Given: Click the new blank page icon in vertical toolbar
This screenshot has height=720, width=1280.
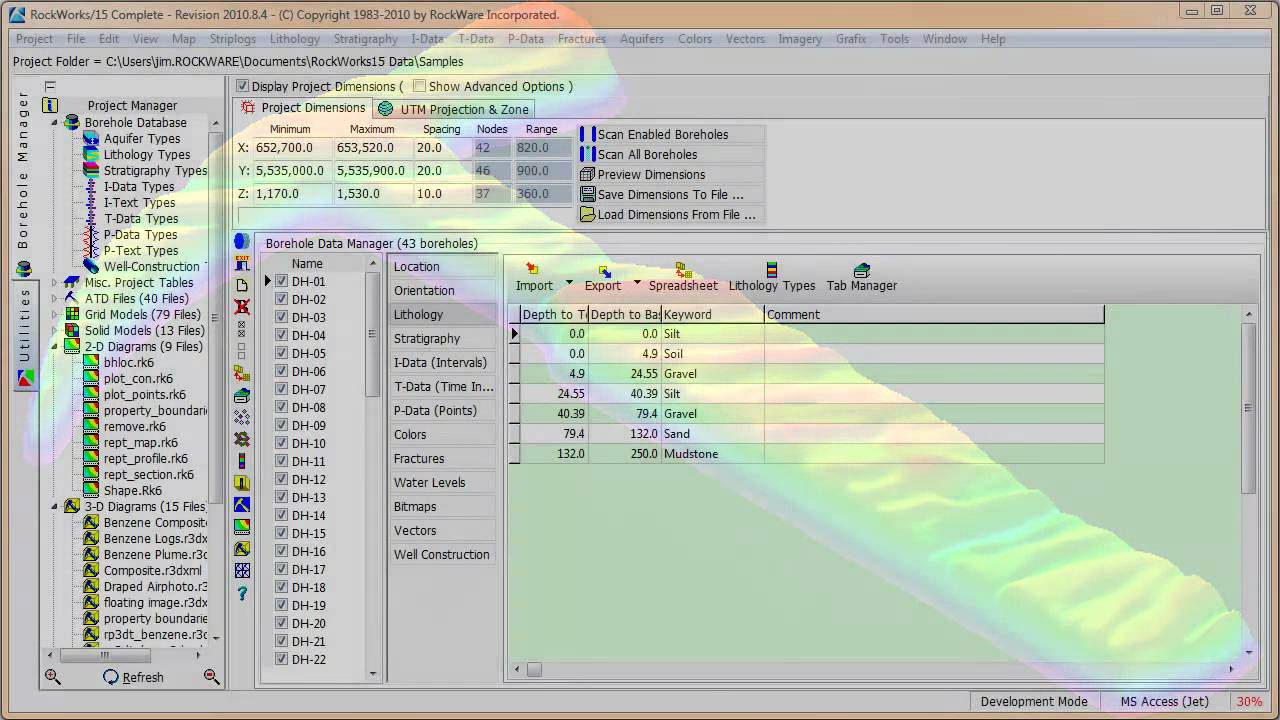Looking at the screenshot, I should [x=241, y=285].
